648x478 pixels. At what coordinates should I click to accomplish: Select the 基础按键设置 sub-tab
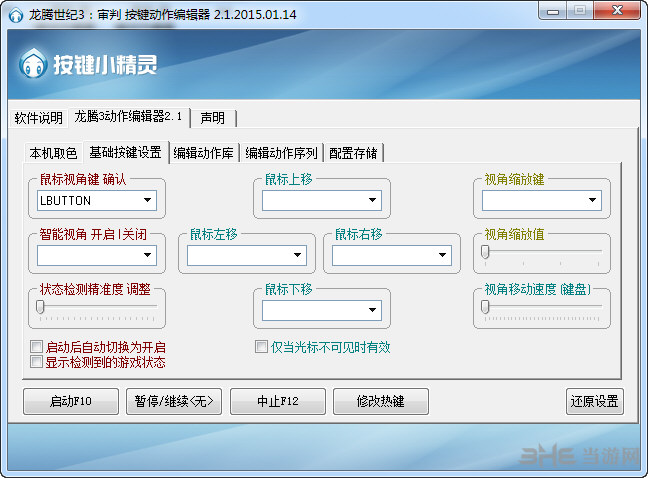pyautogui.click(x=126, y=152)
